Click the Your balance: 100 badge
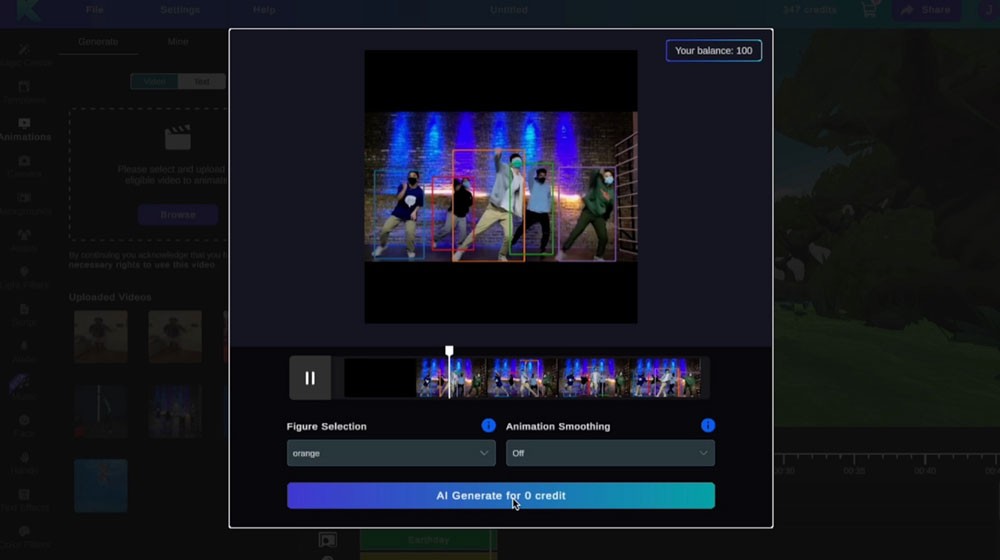The image size is (1000, 560). [x=714, y=50]
